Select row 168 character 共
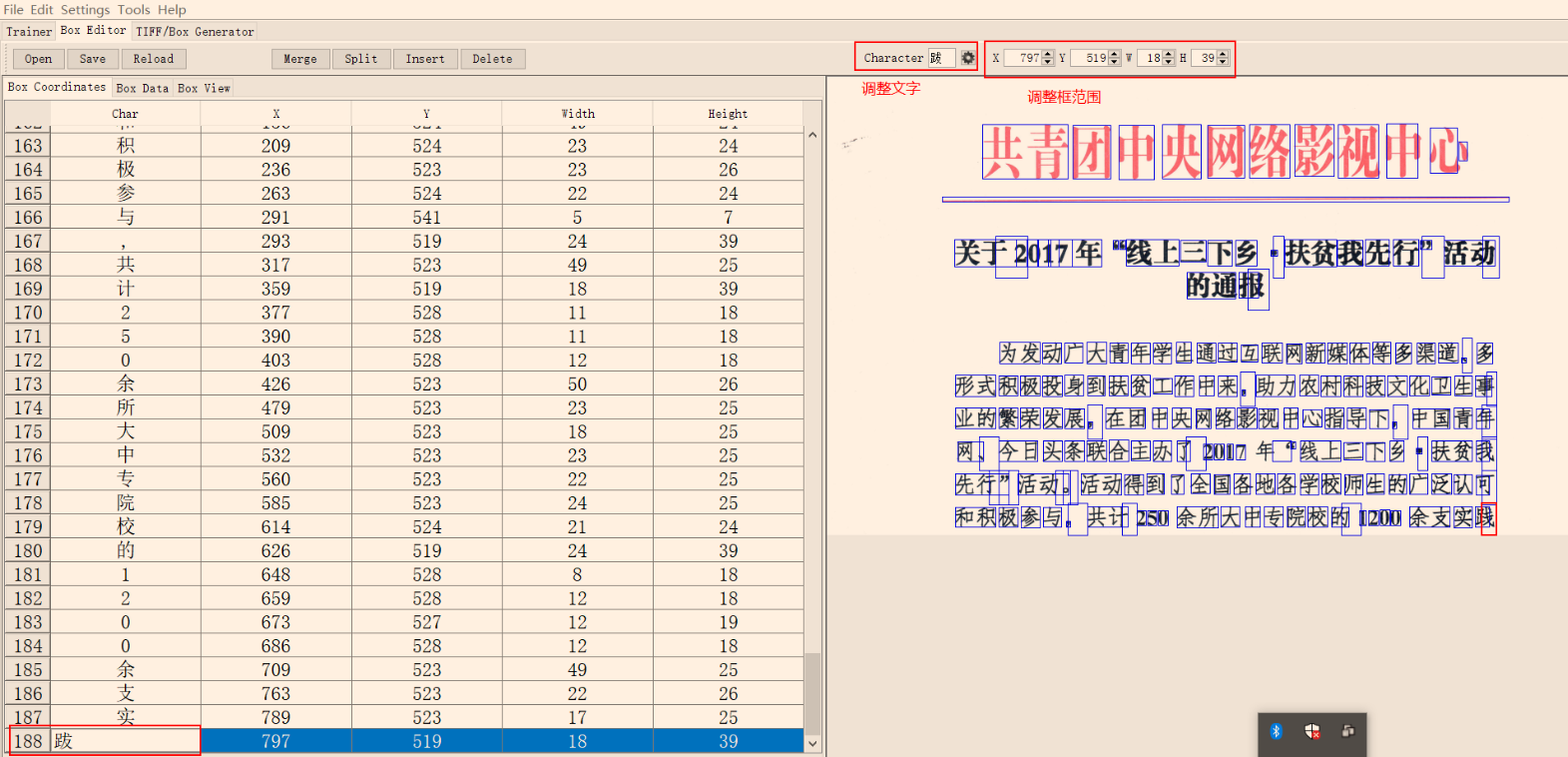This screenshot has height=757, width=1568. [126, 265]
